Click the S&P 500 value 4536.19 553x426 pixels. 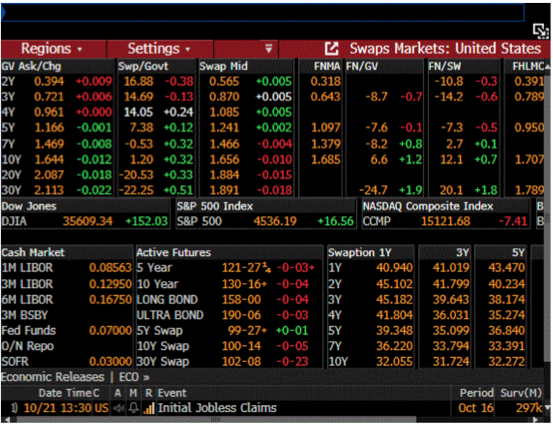click(x=275, y=221)
